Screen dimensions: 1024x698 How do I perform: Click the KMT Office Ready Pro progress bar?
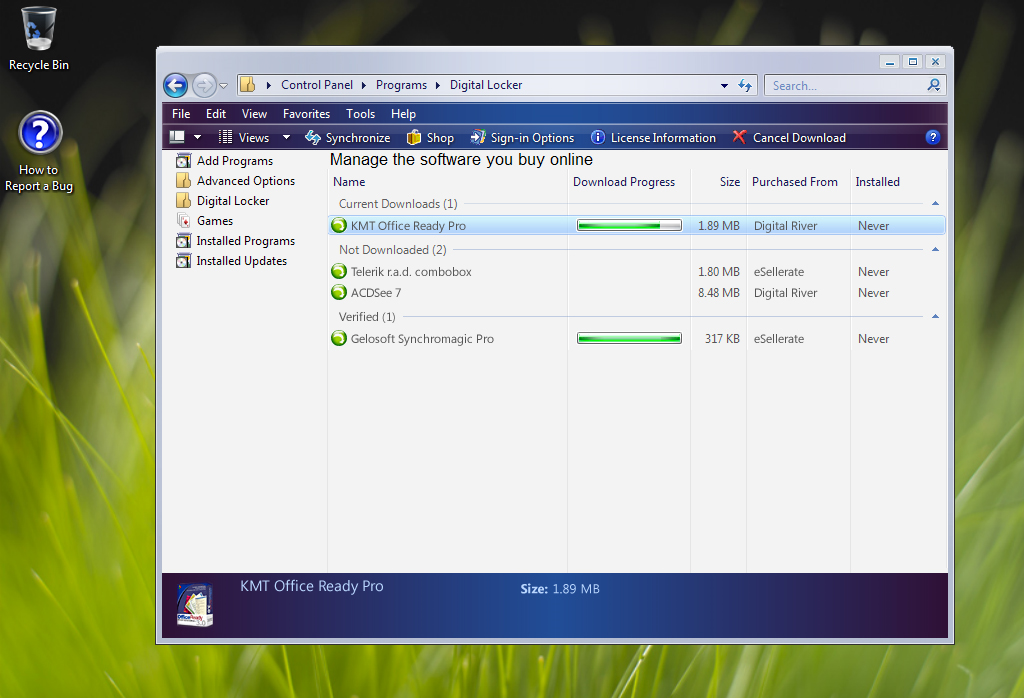pos(629,226)
